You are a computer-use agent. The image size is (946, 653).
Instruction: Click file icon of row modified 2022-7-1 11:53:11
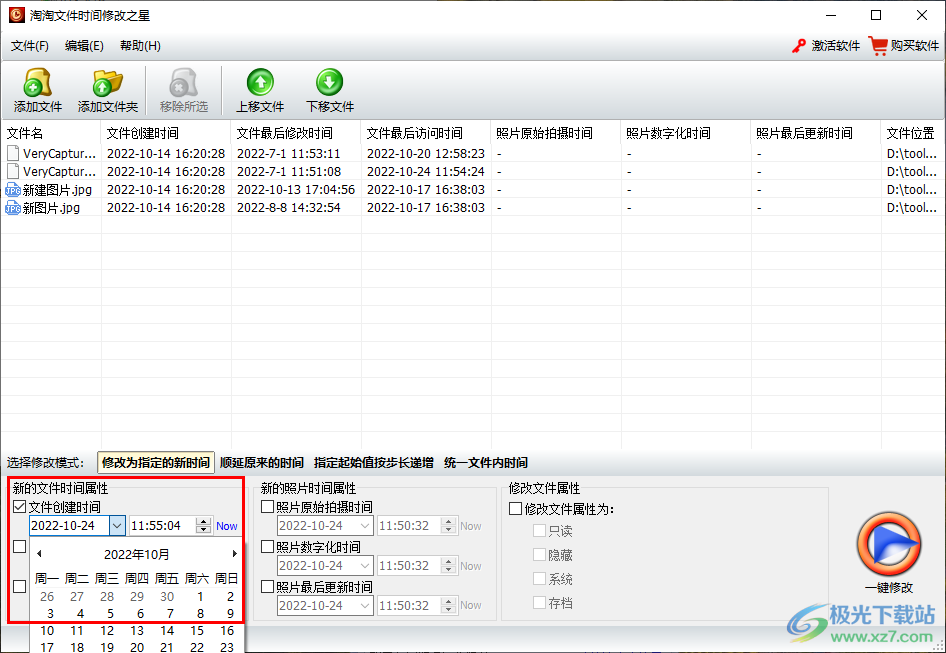pyautogui.click(x=13, y=153)
